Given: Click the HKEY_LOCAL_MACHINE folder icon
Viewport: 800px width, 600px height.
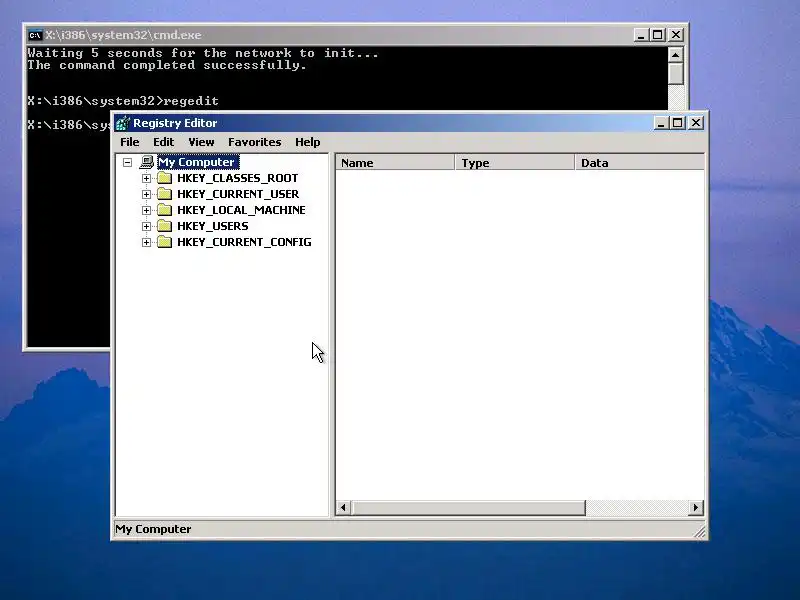Looking at the screenshot, I should point(164,210).
